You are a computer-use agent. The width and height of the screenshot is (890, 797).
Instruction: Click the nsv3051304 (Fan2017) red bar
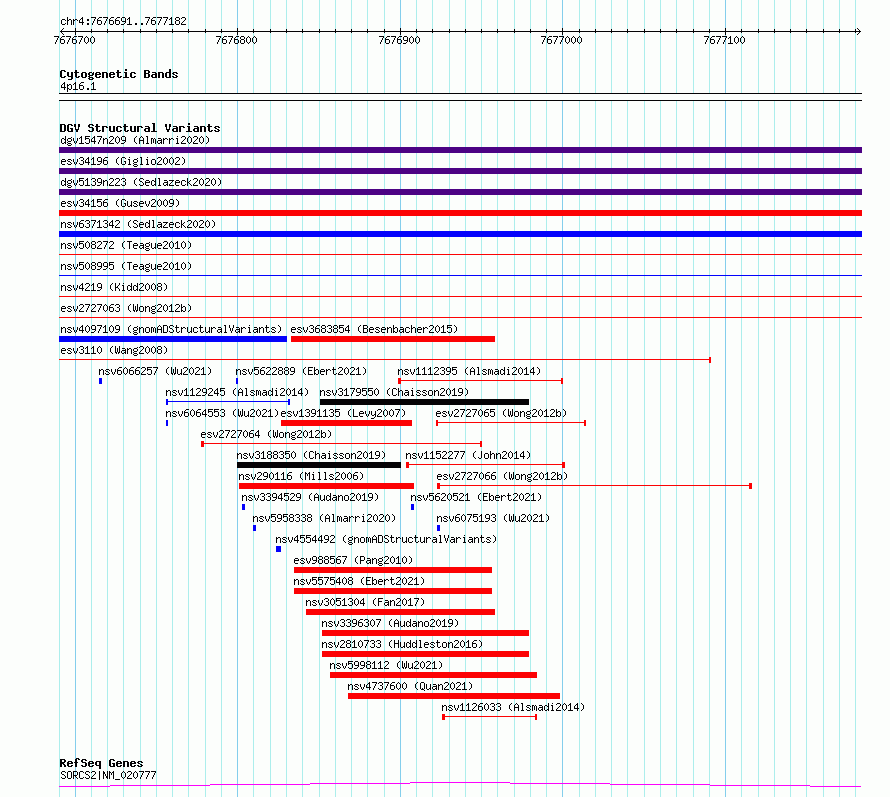(400, 612)
